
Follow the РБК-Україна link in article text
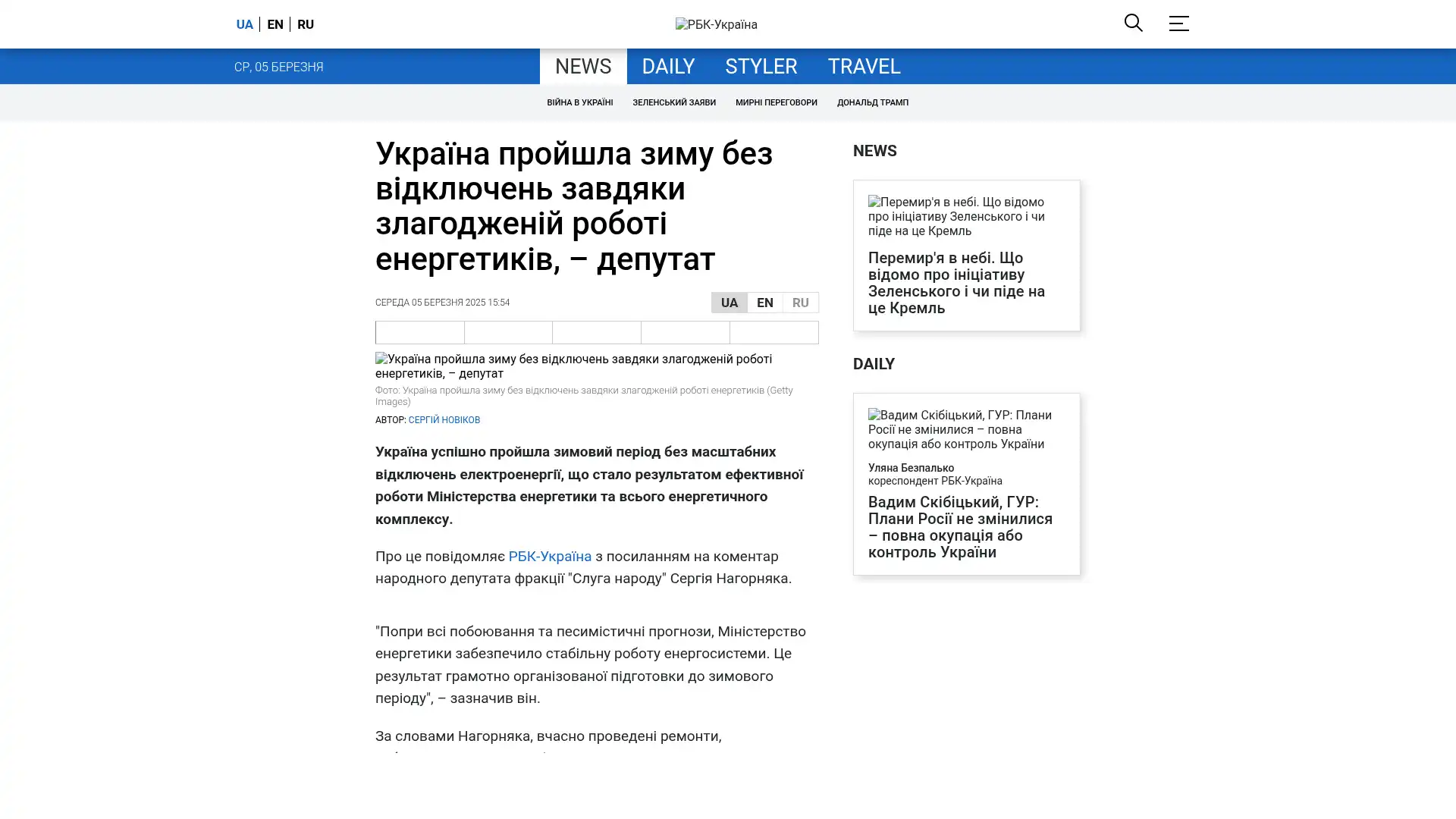click(549, 556)
